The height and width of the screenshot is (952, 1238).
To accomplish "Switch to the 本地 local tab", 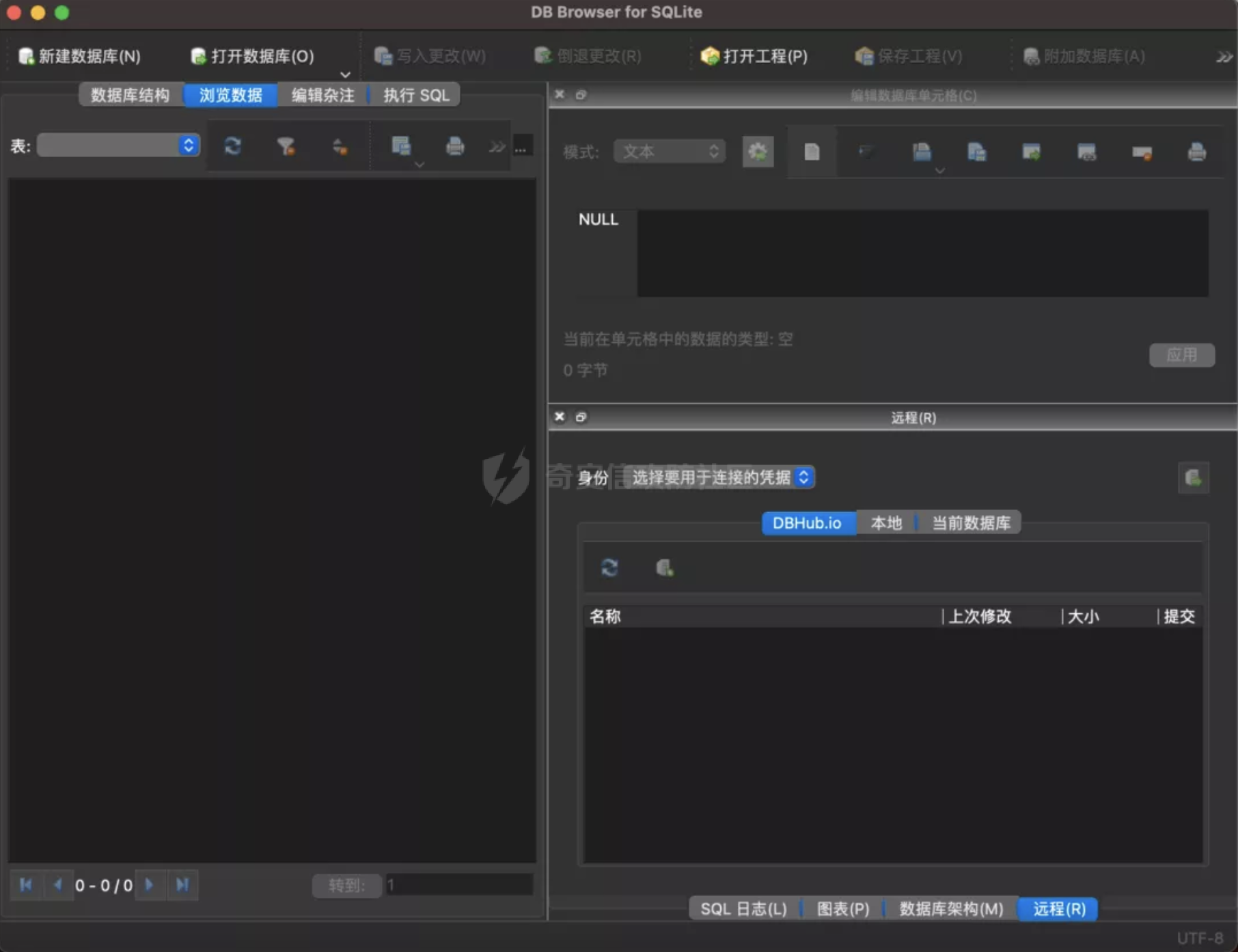I will (x=886, y=523).
